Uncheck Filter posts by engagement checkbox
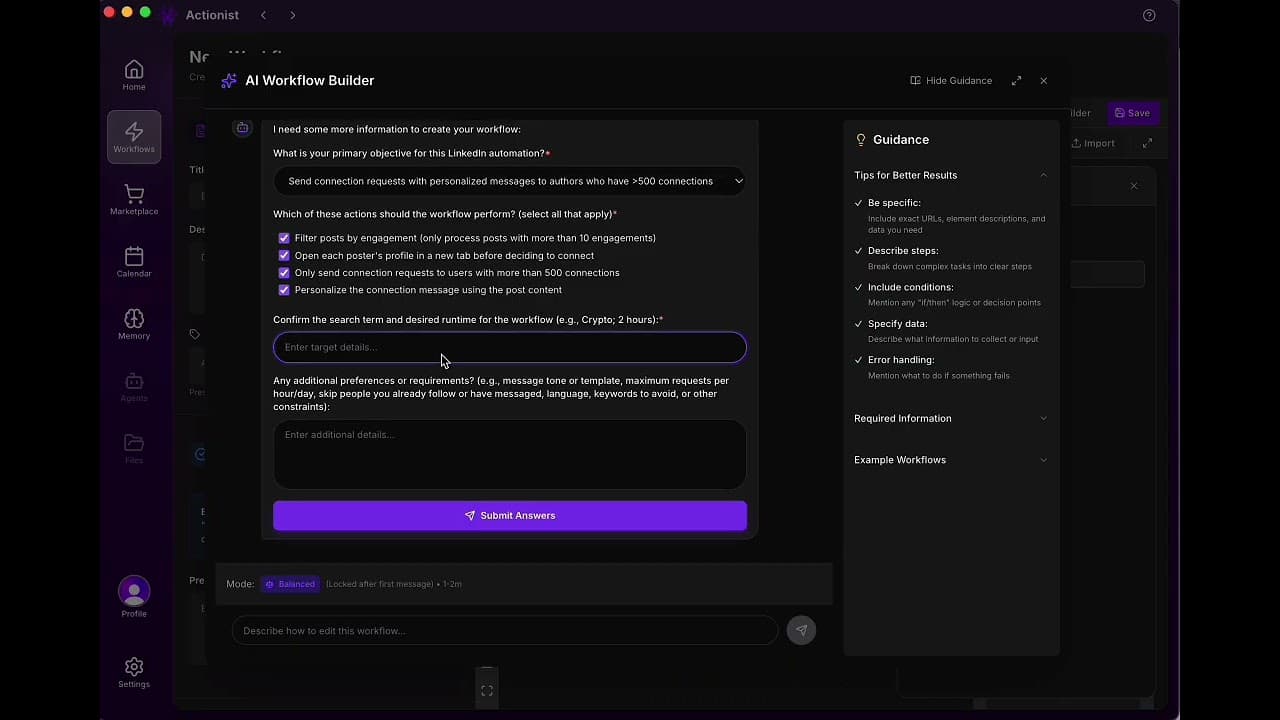This screenshot has width=1280, height=720. [x=284, y=238]
